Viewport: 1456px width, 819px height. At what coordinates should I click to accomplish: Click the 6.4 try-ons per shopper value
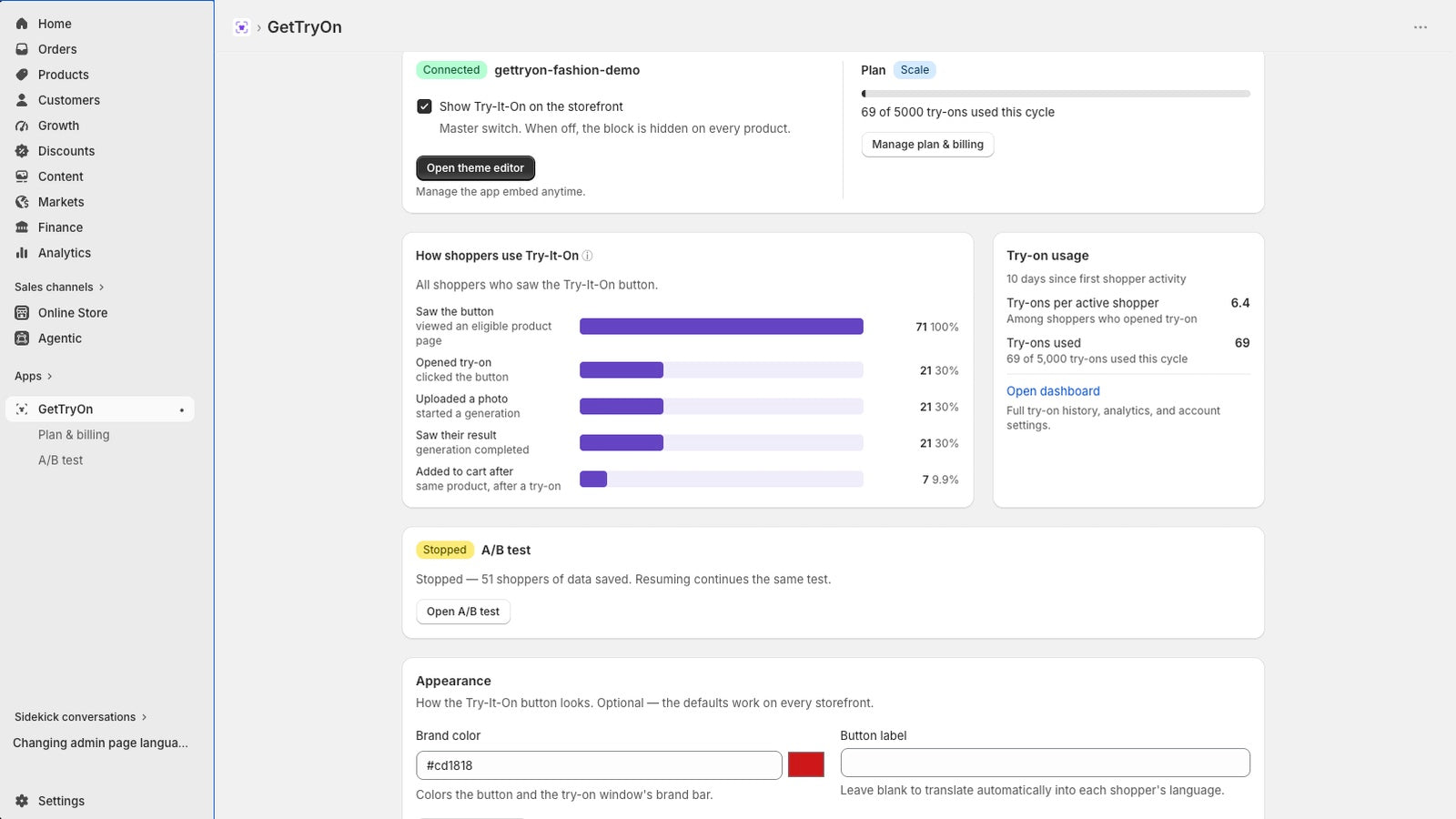point(1240,303)
